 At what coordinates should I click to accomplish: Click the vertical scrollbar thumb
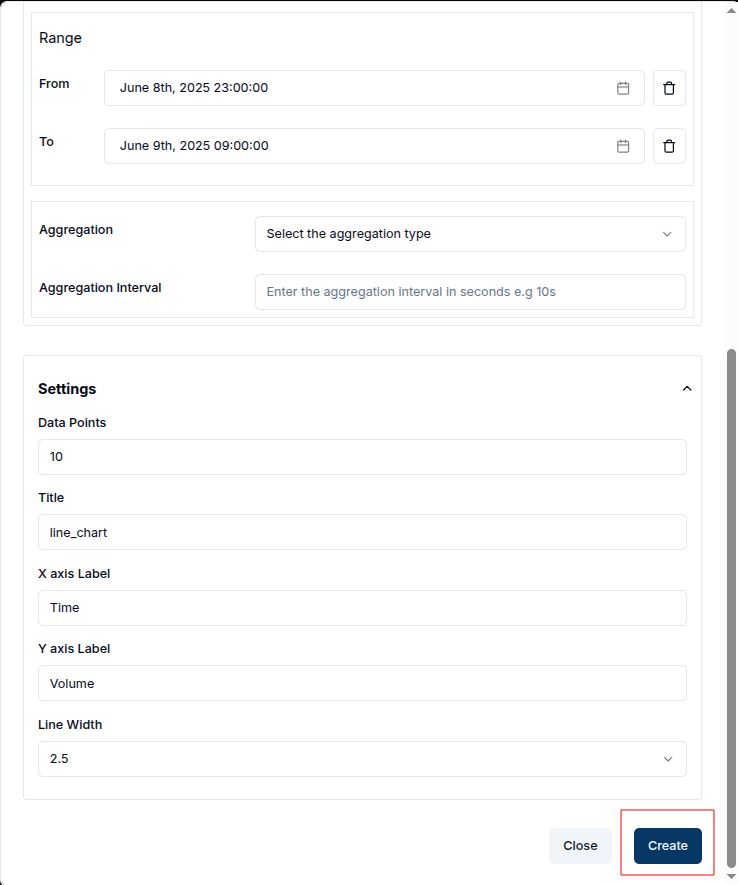click(x=731, y=608)
